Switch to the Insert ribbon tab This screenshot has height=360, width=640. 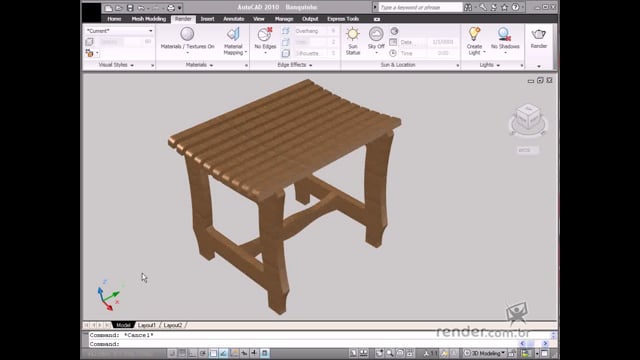coord(207,19)
